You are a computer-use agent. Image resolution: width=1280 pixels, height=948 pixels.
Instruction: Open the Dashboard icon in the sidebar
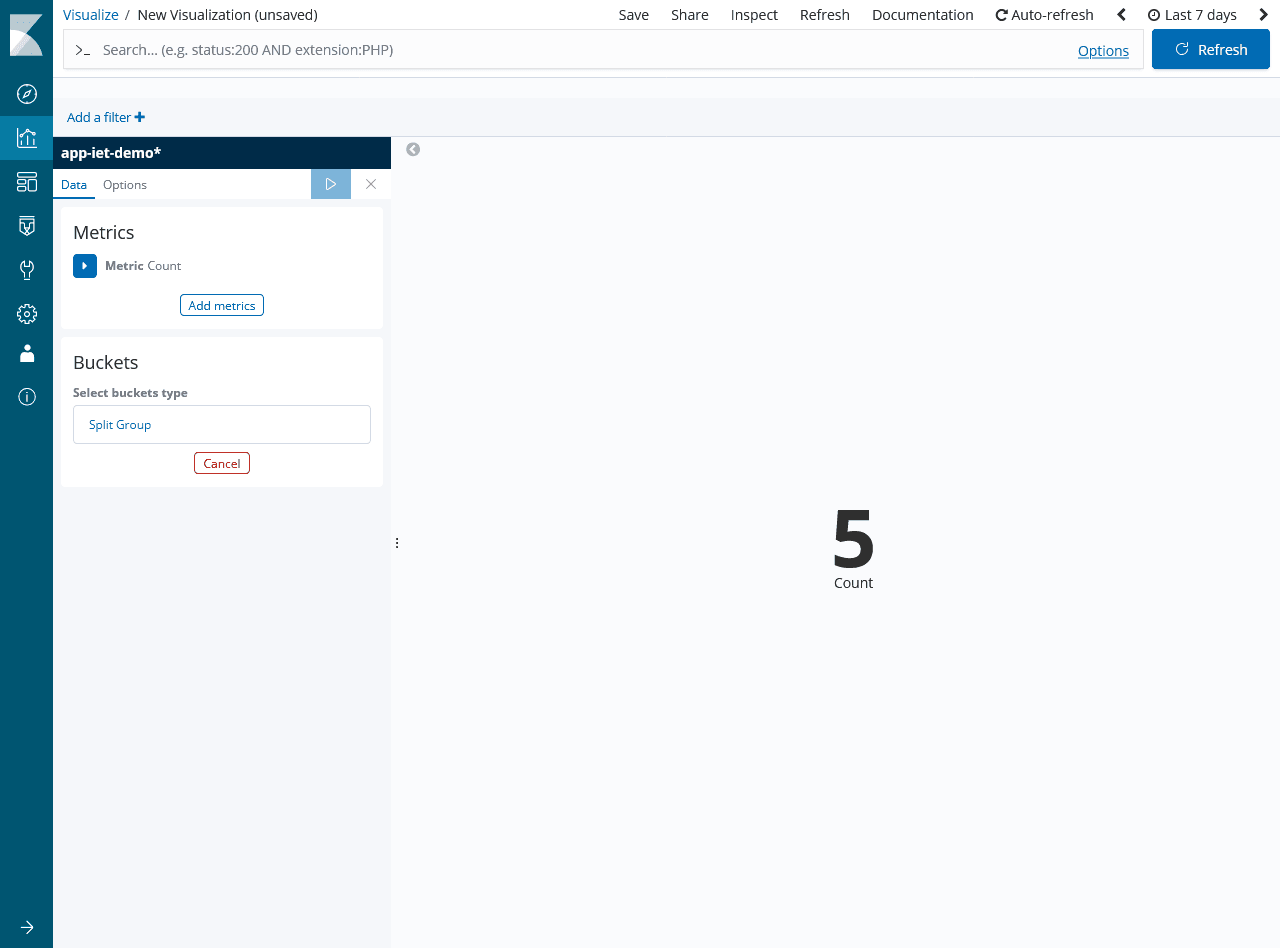[x=27, y=182]
